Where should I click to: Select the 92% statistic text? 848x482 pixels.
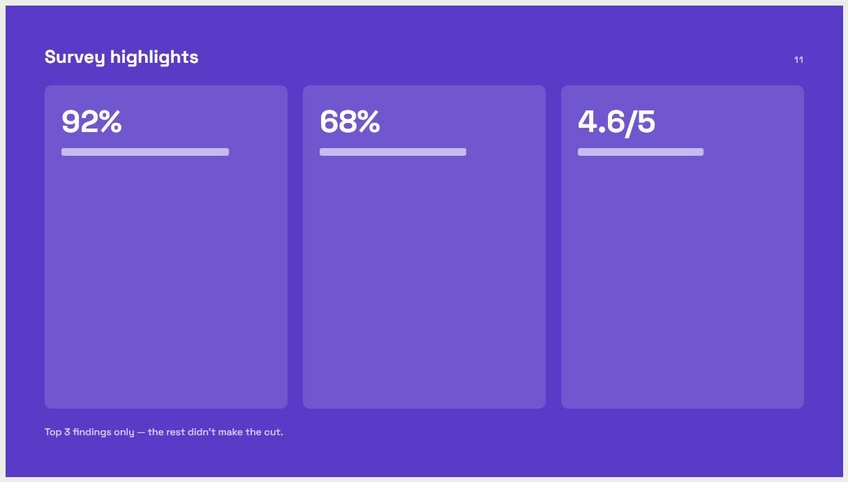point(91,122)
